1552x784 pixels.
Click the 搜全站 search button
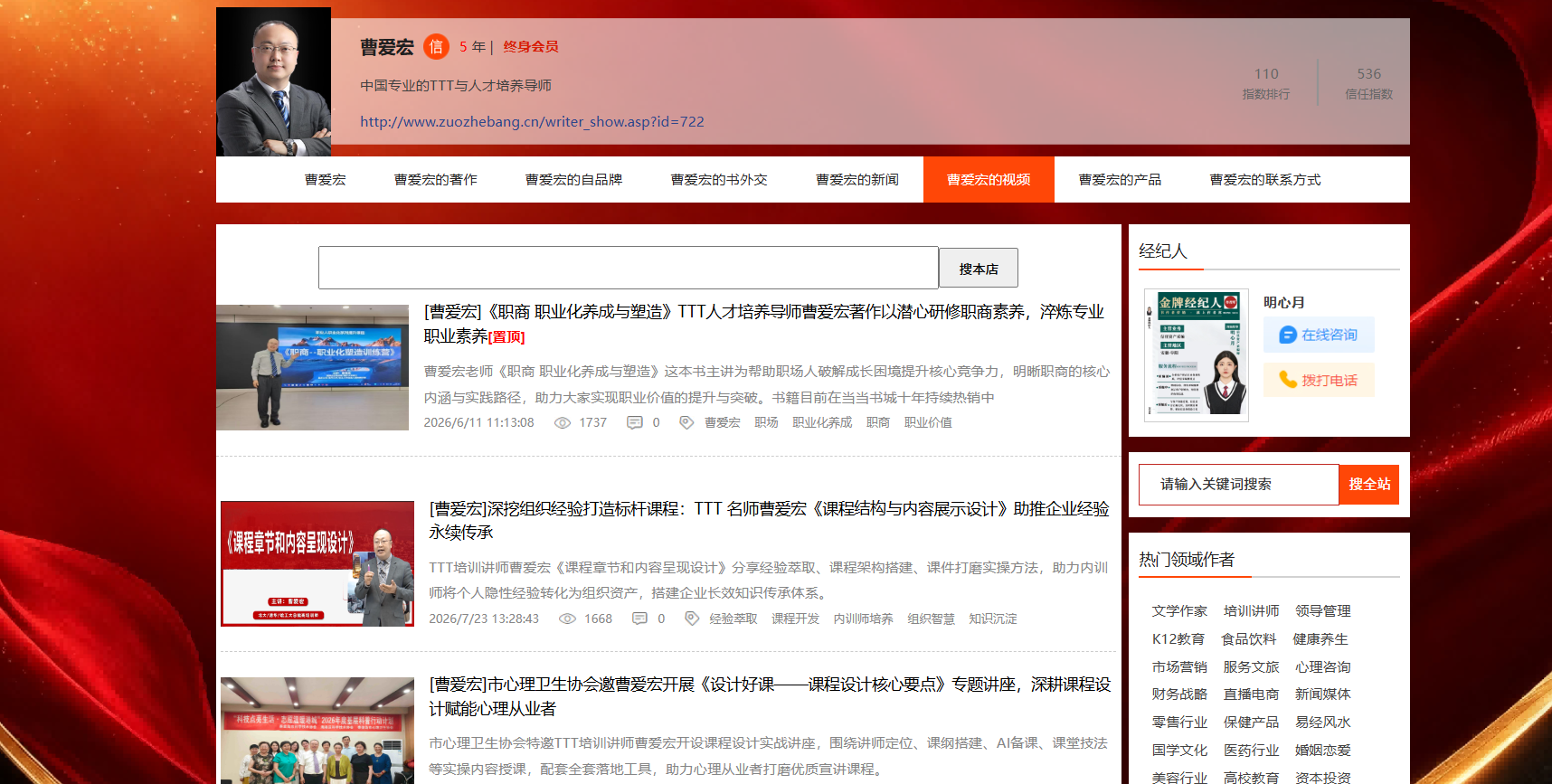(1369, 485)
